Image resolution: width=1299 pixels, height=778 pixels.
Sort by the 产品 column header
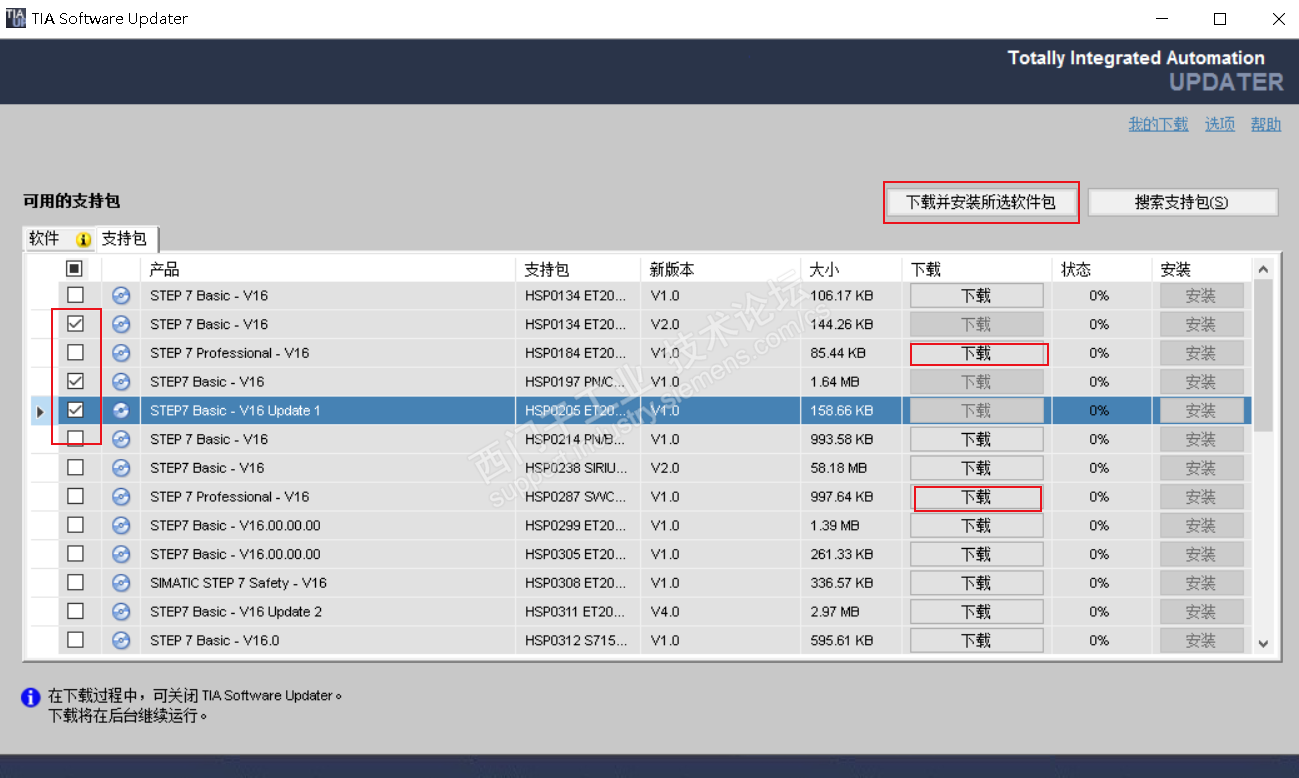(330, 269)
